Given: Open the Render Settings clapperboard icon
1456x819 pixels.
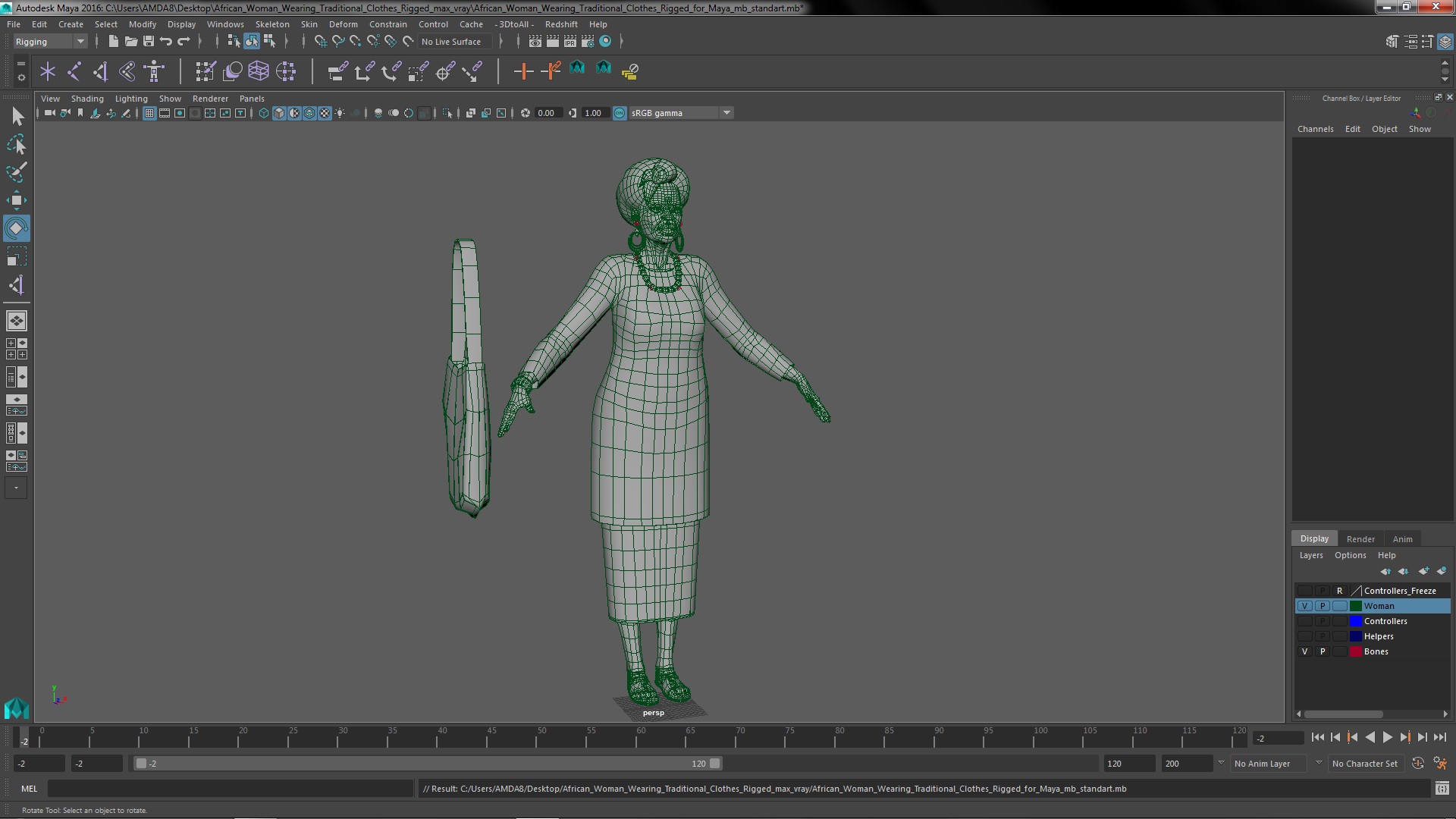Looking at the screenshot, I should (x=588, y=41).
